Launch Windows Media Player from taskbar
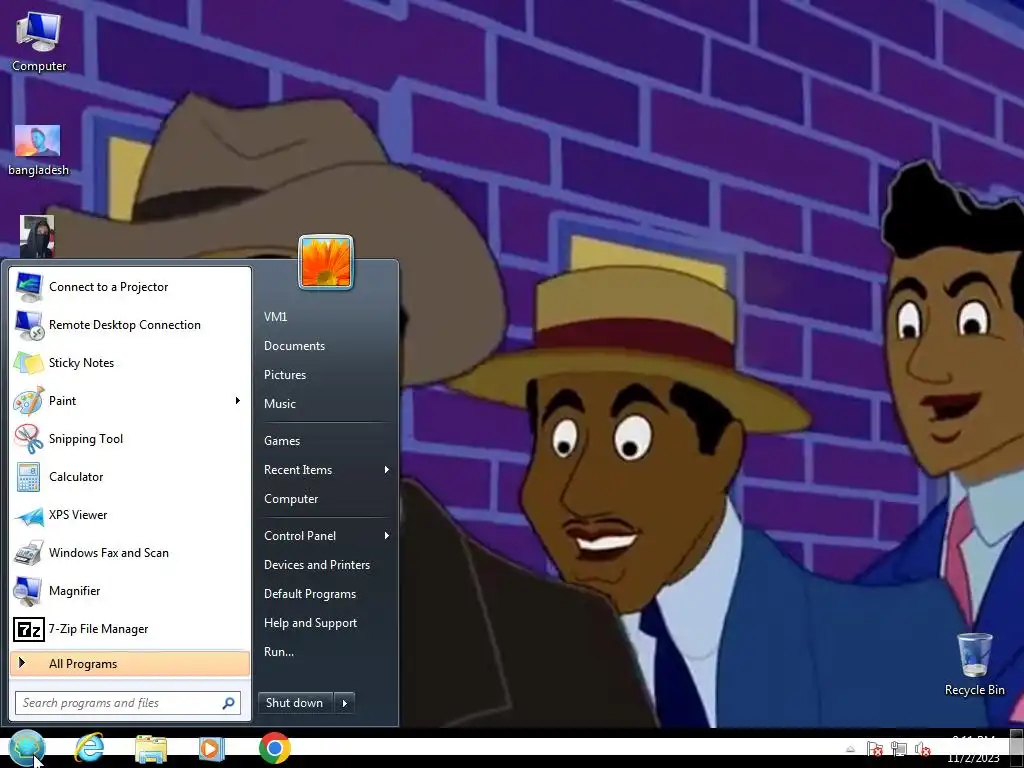The width and height of the screenshot is (1024, 768). [211, 748]
